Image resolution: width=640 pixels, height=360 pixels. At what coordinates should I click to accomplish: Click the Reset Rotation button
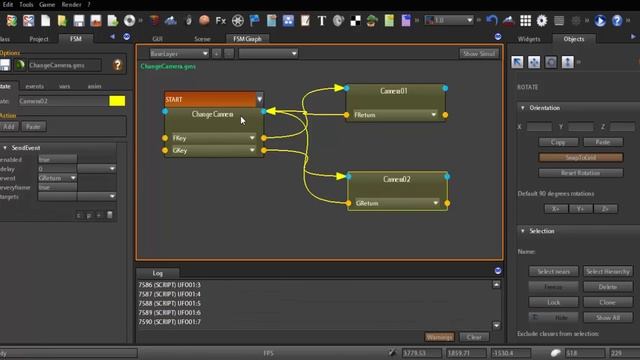[581, 173]
